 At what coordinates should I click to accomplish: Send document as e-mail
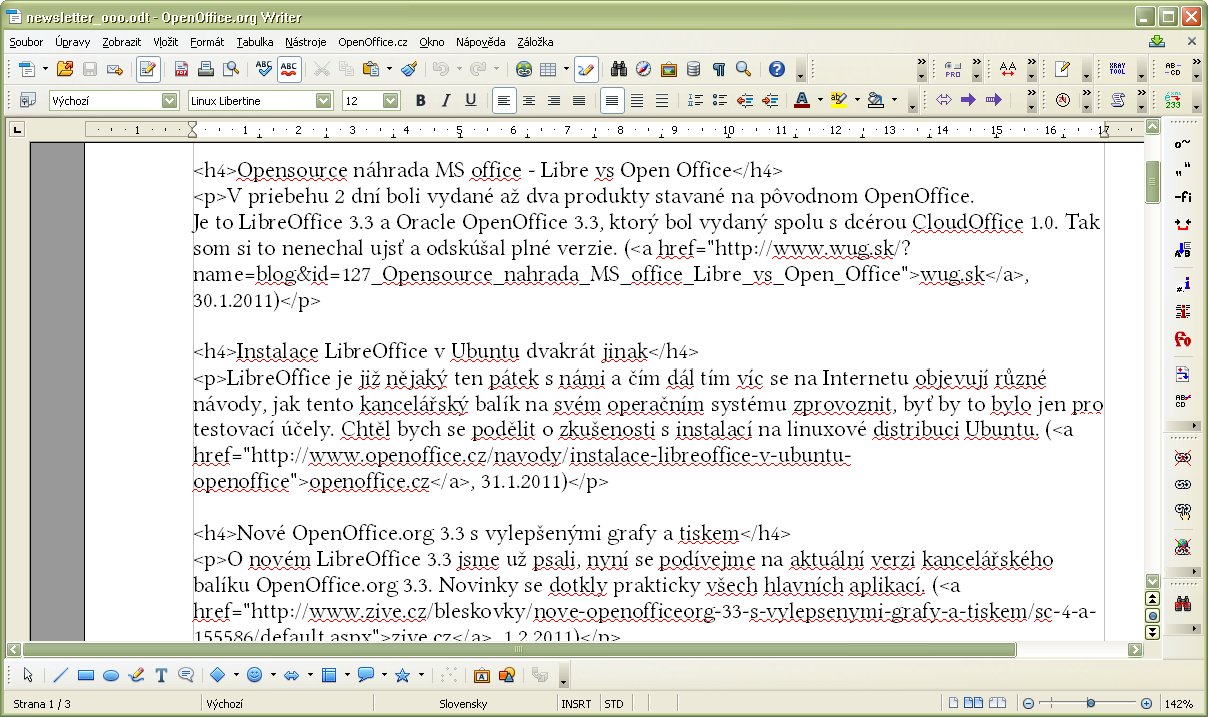click(x=115, y=69)
